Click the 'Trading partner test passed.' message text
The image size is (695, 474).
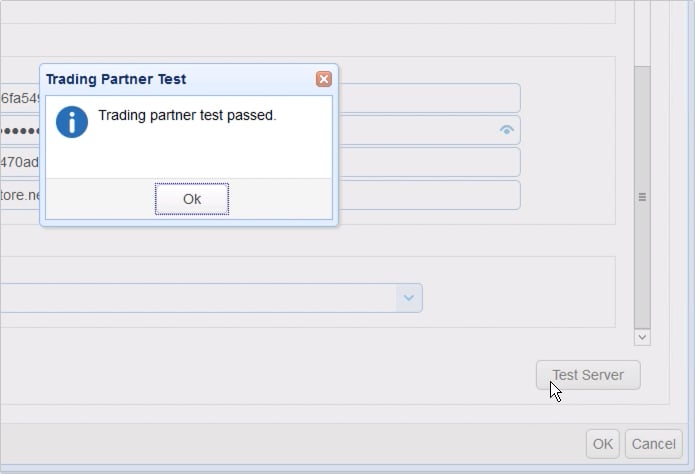point(187,115)
